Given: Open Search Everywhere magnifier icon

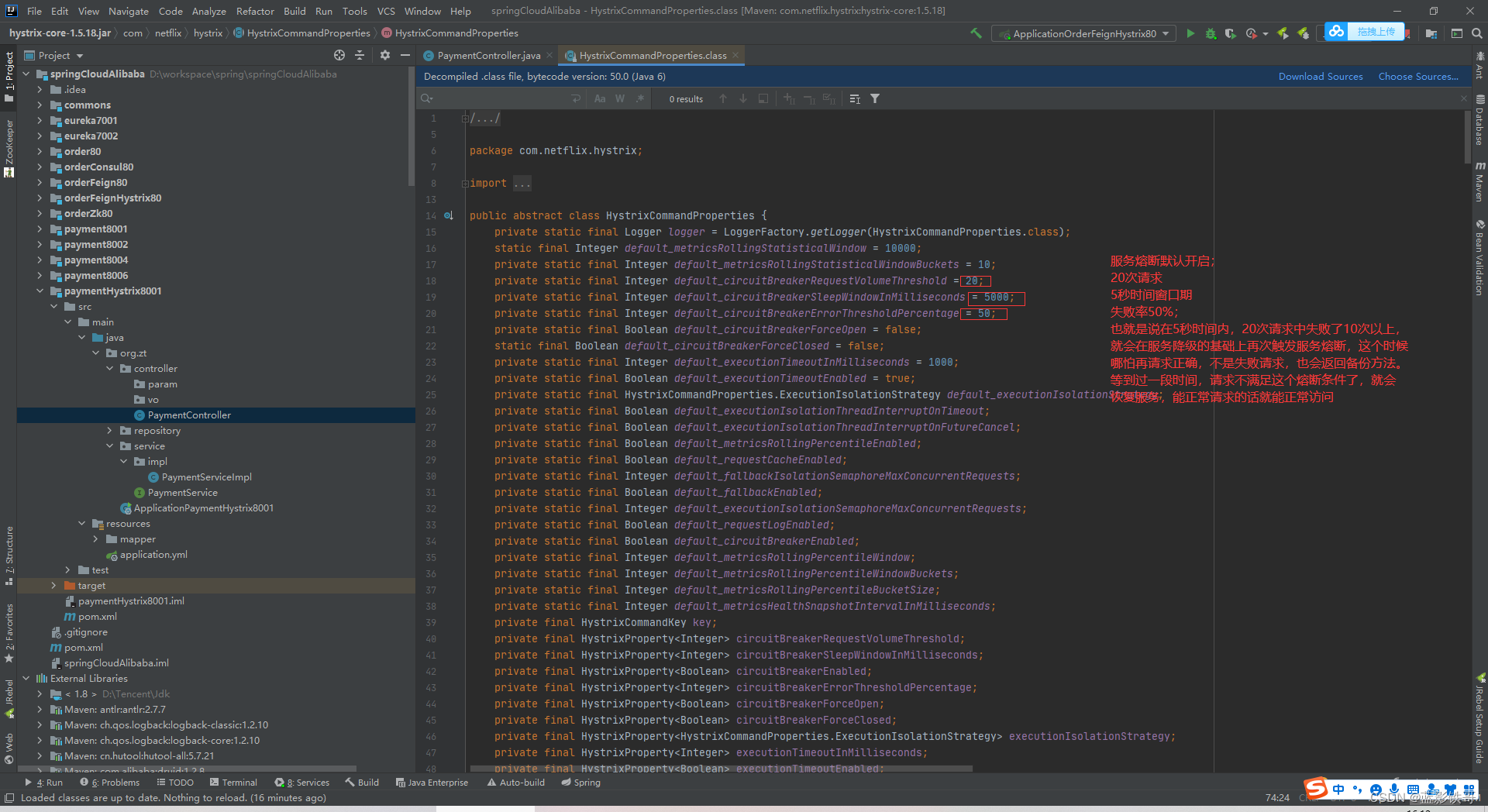Looking at the screenshot, I should pyautogui.click(x=1477, y=33).
